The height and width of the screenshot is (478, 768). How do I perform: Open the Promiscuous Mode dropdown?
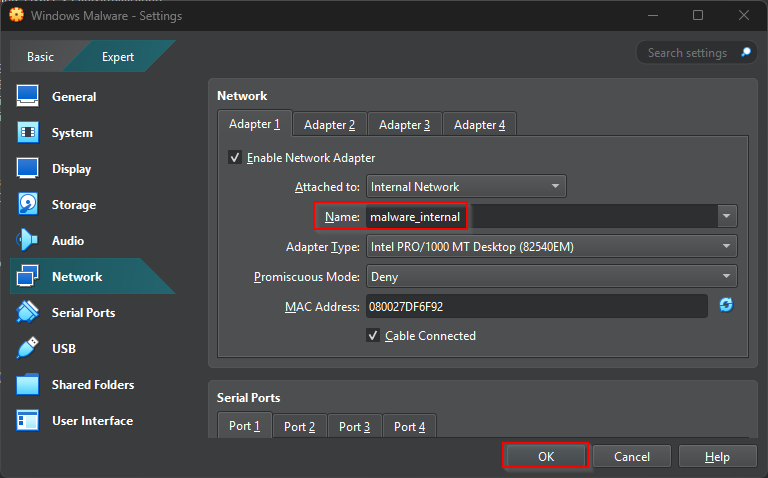point(551,277)
